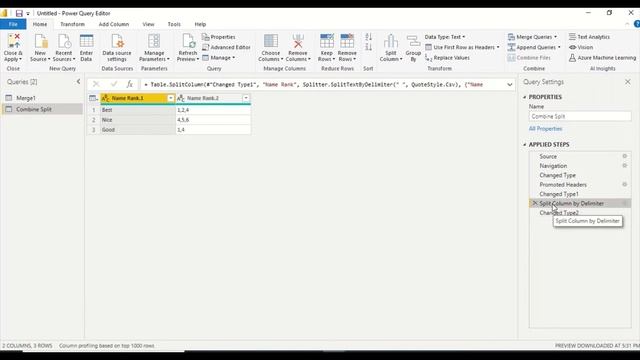
Task: Open Recent Sources icon
Action: pyautogui.click(x=64, y=41)
